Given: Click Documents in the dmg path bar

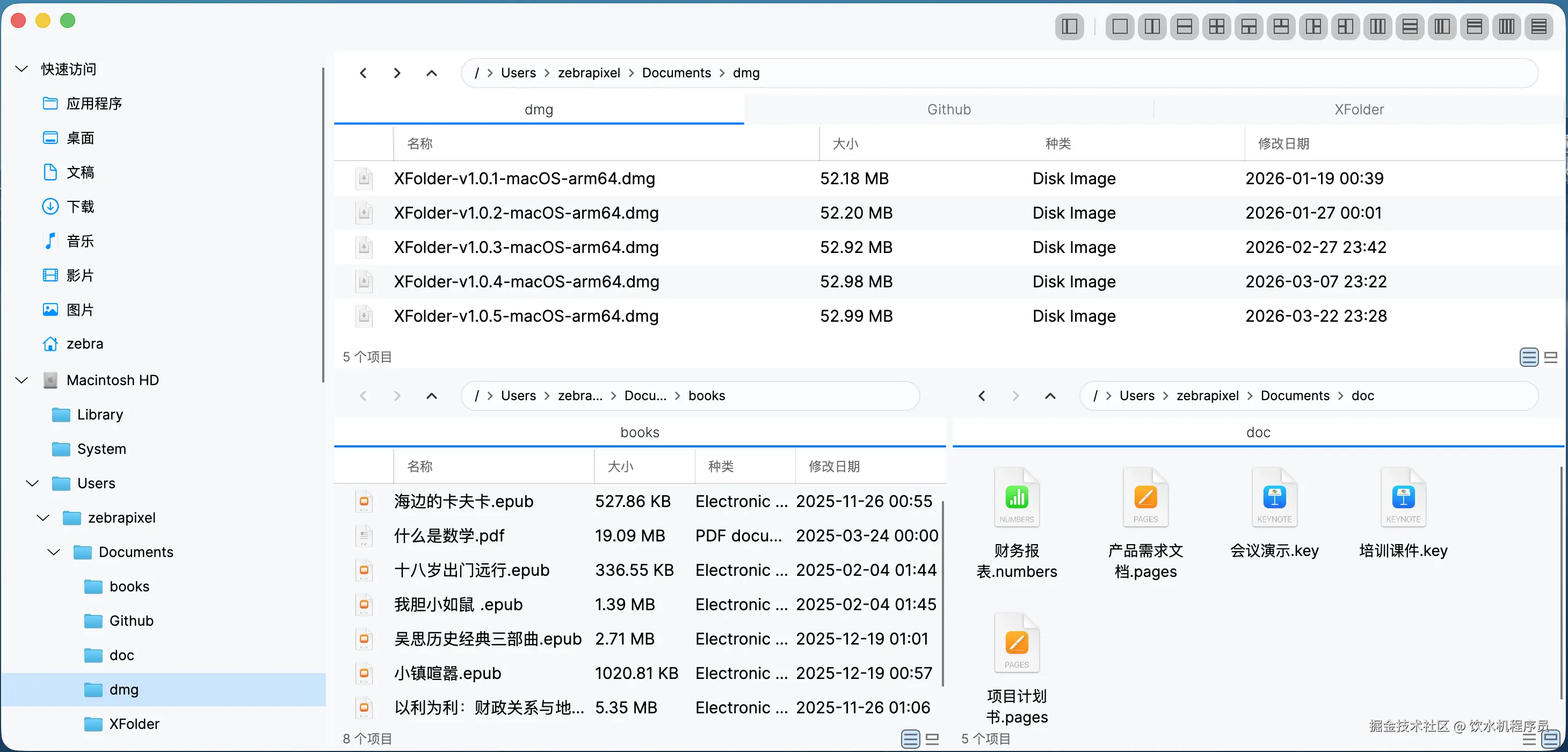Looking at the screenshot, I should (676, 73).
